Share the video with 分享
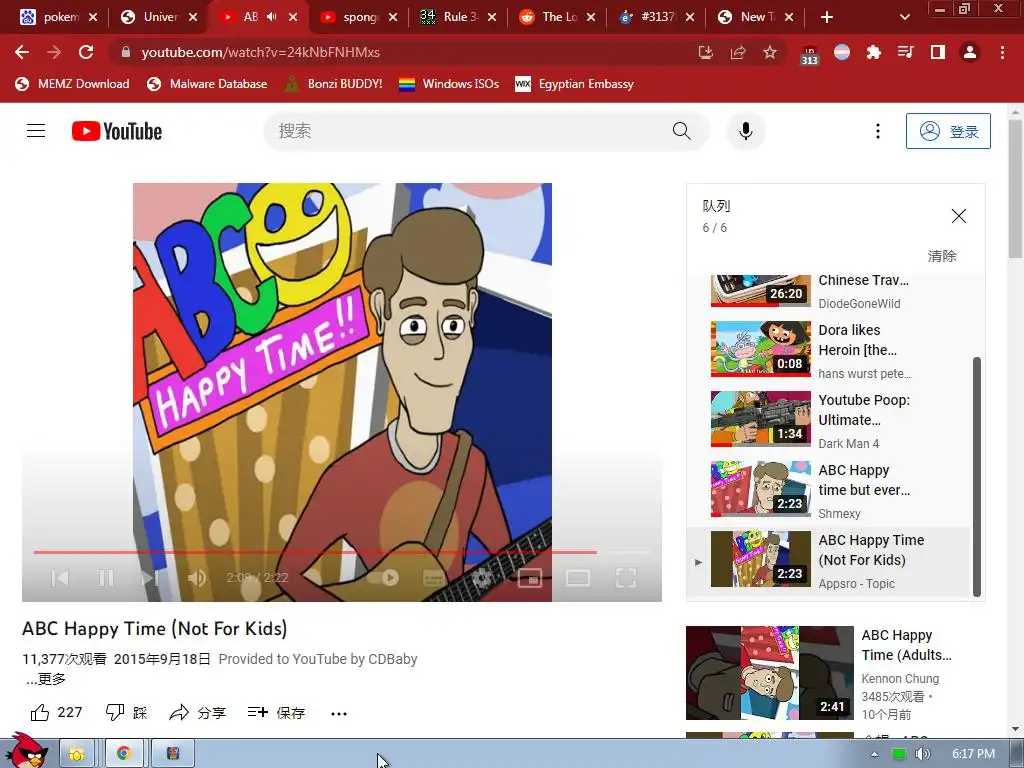The height and width of the screenshot is (768, 1024). pyautogui.click(x=197, y=712)
